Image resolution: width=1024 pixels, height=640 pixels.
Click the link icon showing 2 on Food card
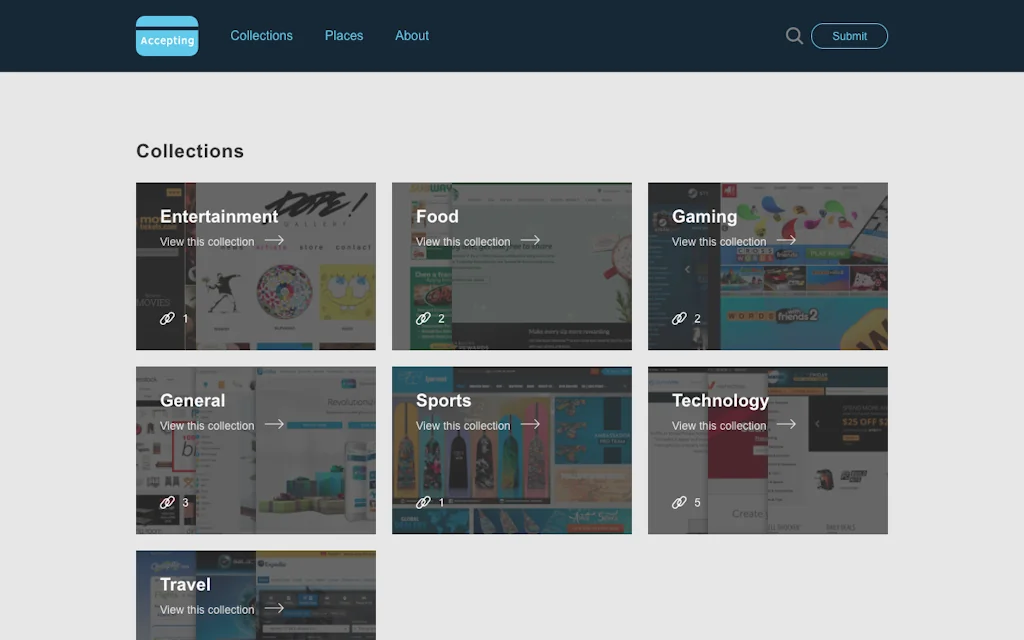tap(423, 318)
